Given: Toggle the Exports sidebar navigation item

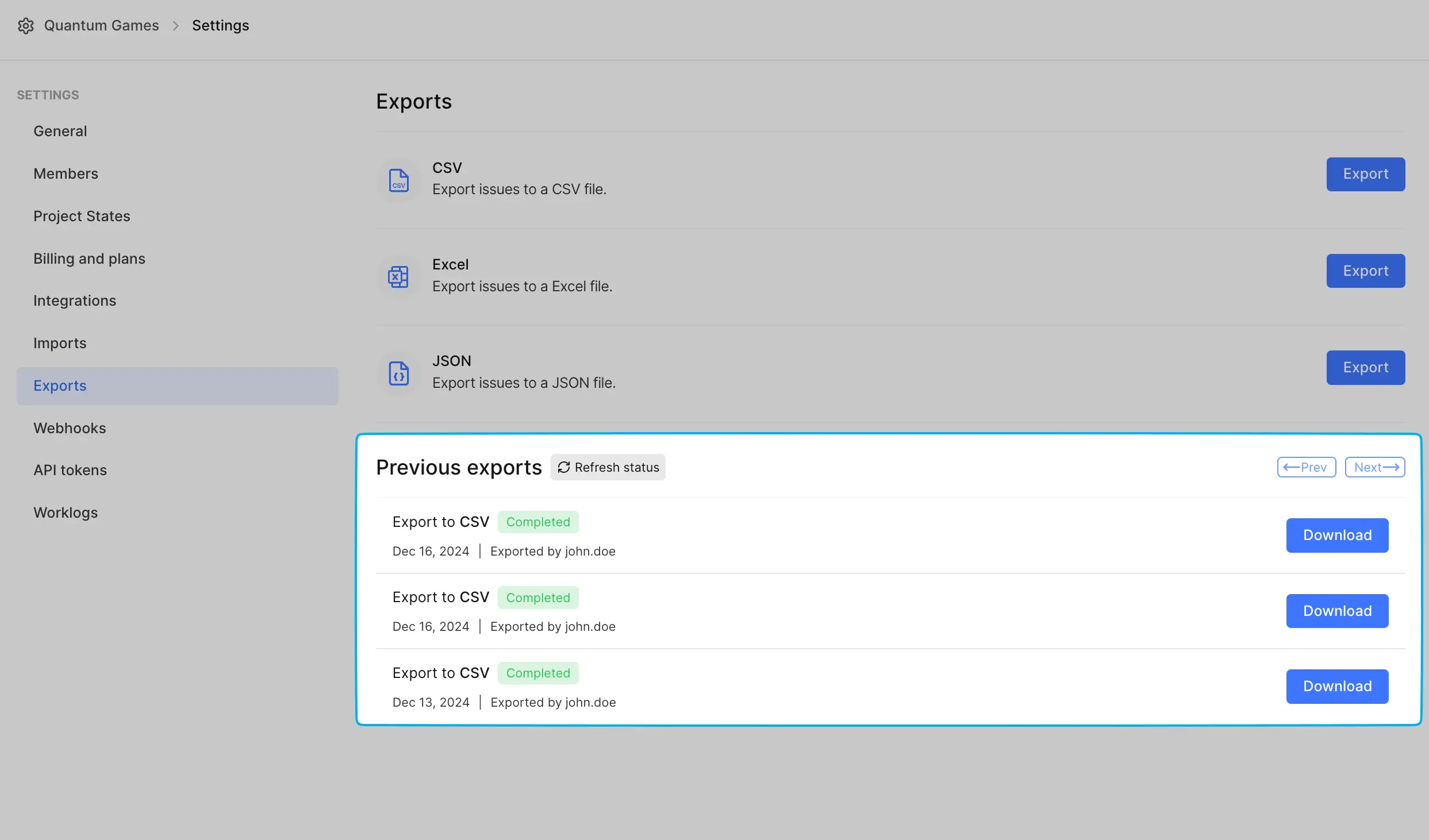Looking at the screenshot, I should (x=59, y=386).
